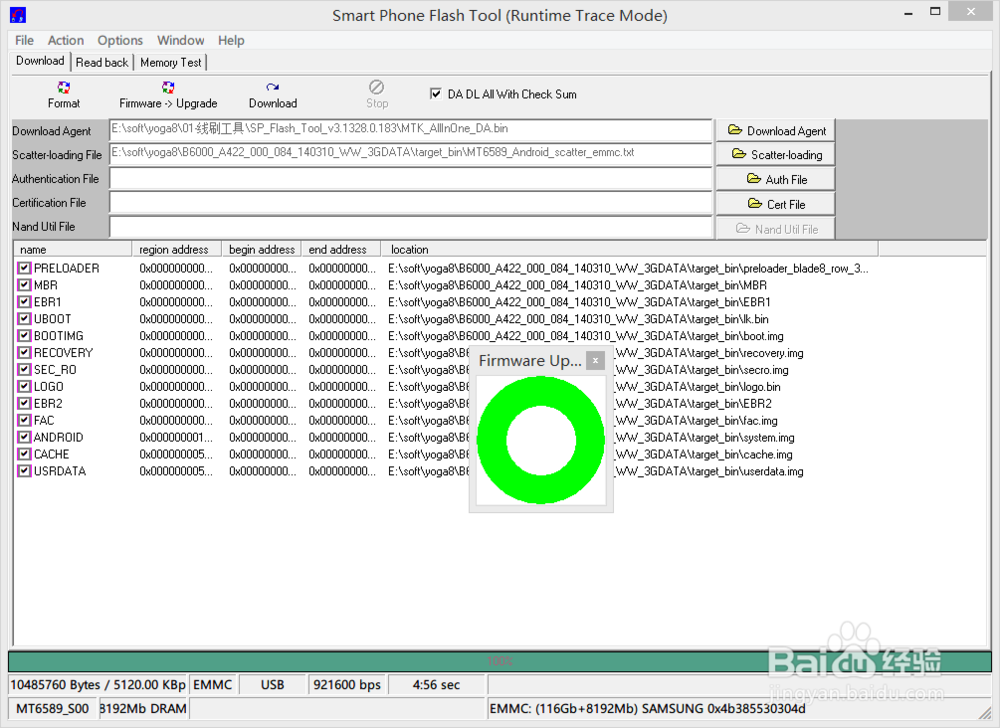This screenshot has width=1000, height=728.
Task: Start Firmware -> Upgrade from toolbar
Action: [x=168, y=94]
